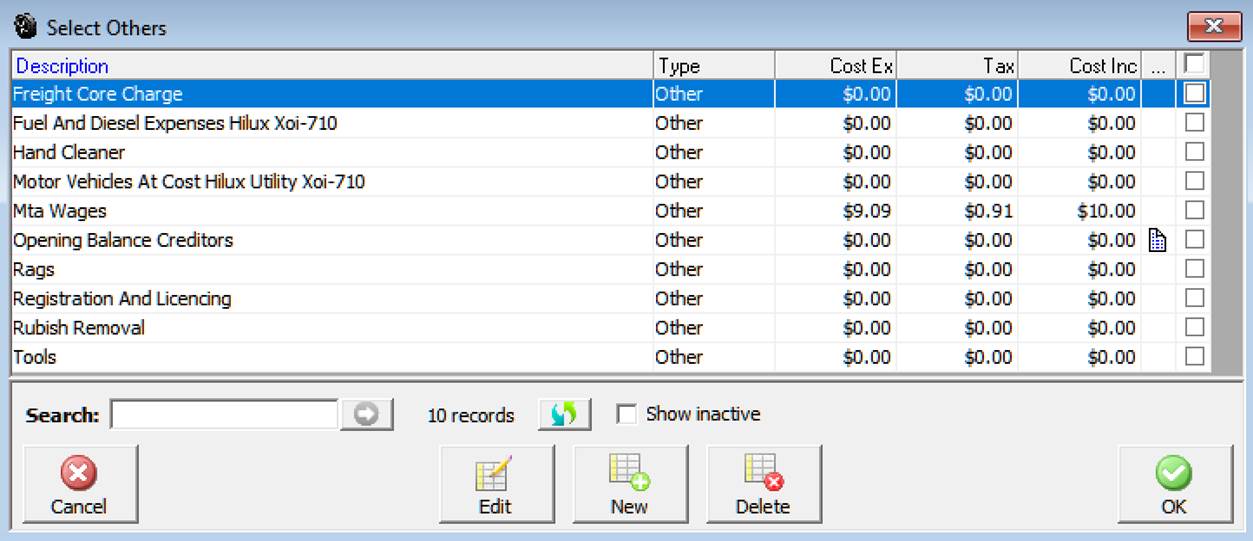Click the New record button

[x=629, y=484]
